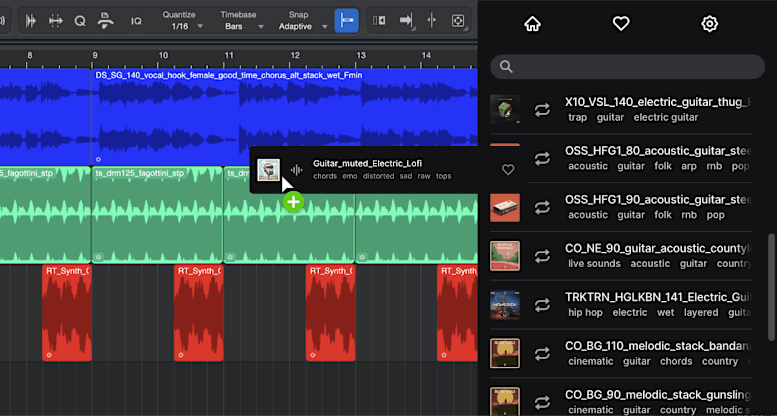
Task: Click the "trap" tag on first sample
Action: click(578, 117)
